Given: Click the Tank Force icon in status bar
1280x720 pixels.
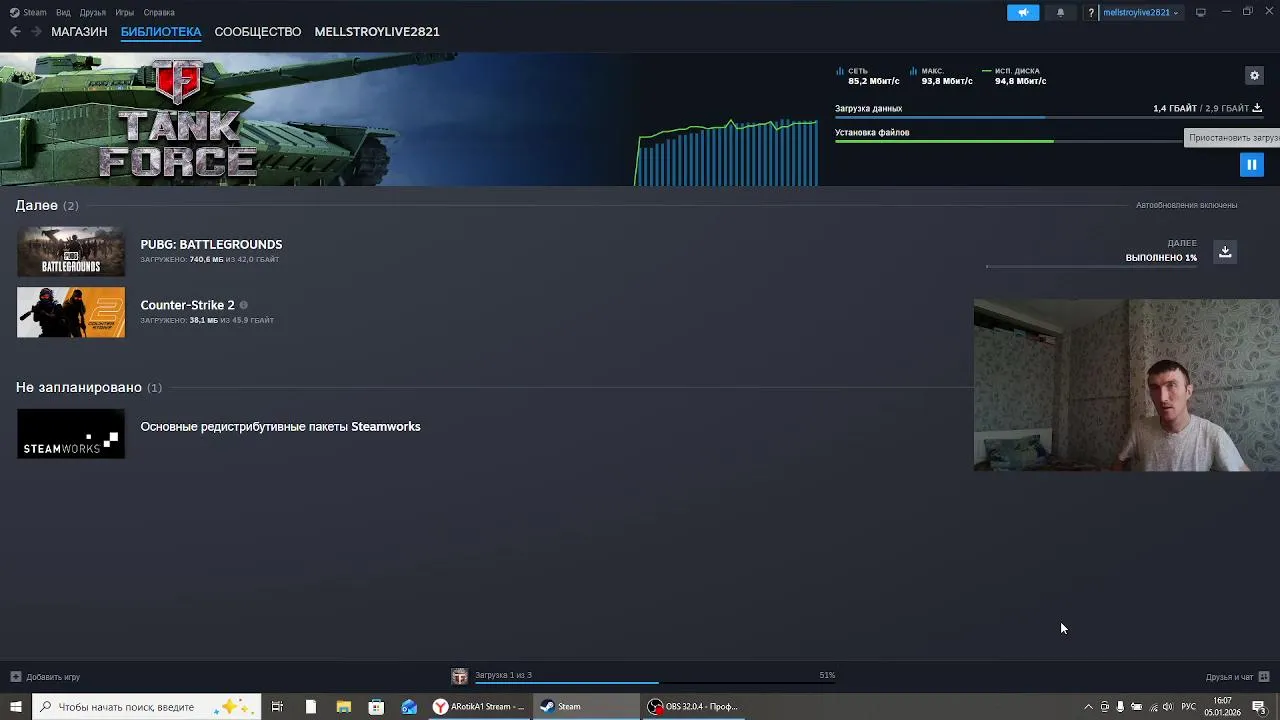Looking at the screenshot, I should tap(459, 677).
